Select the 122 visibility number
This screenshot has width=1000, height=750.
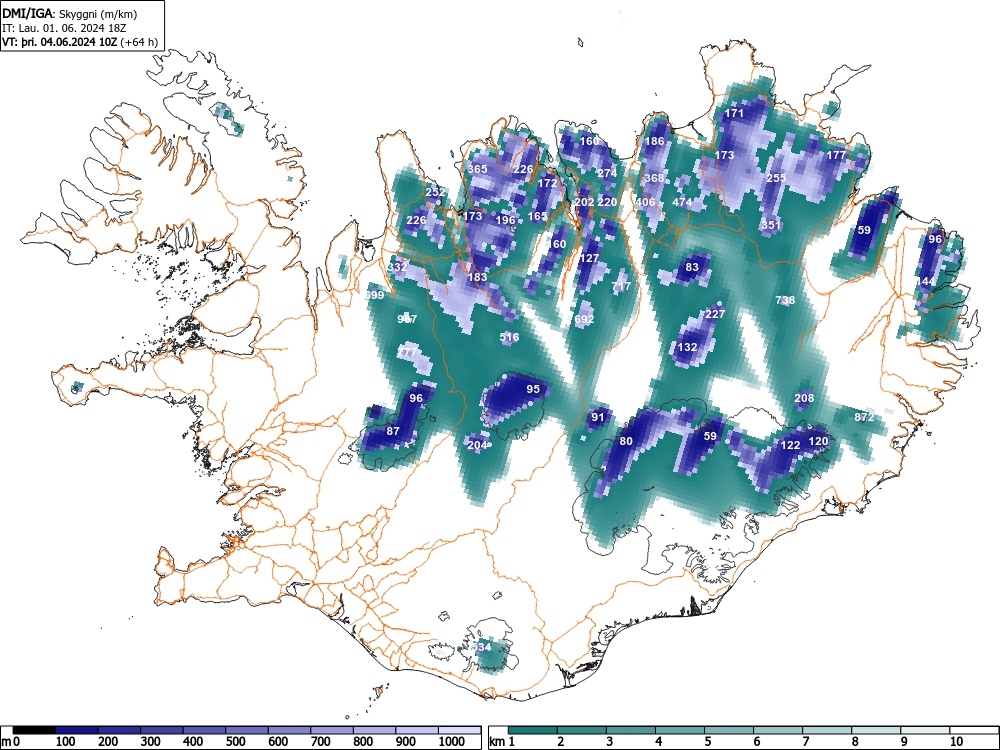click(x=790, y=445)
